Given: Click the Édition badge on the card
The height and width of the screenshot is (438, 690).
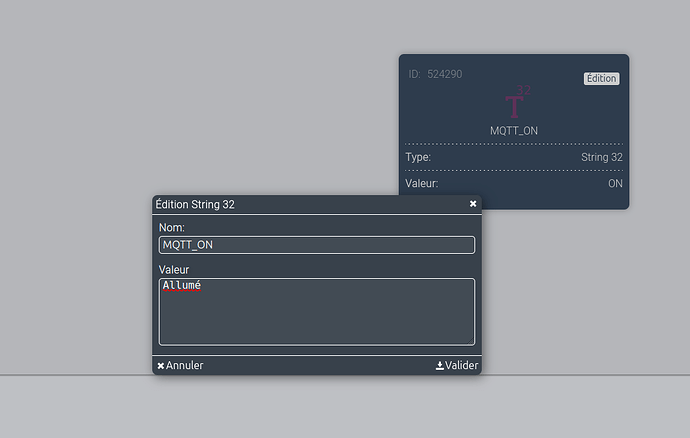Looking at the screenshot, I should pyautogui.click(x=601, y=78).
